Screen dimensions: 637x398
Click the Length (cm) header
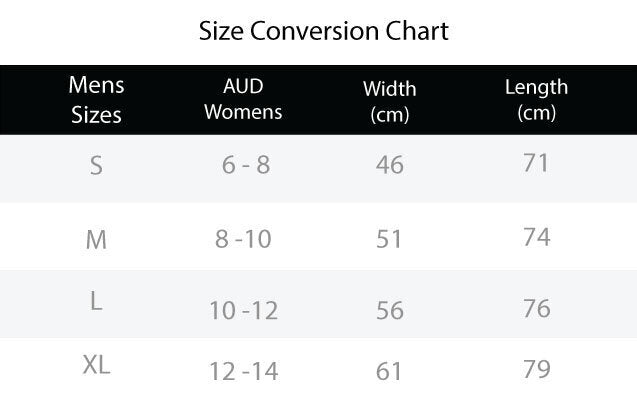536,100
